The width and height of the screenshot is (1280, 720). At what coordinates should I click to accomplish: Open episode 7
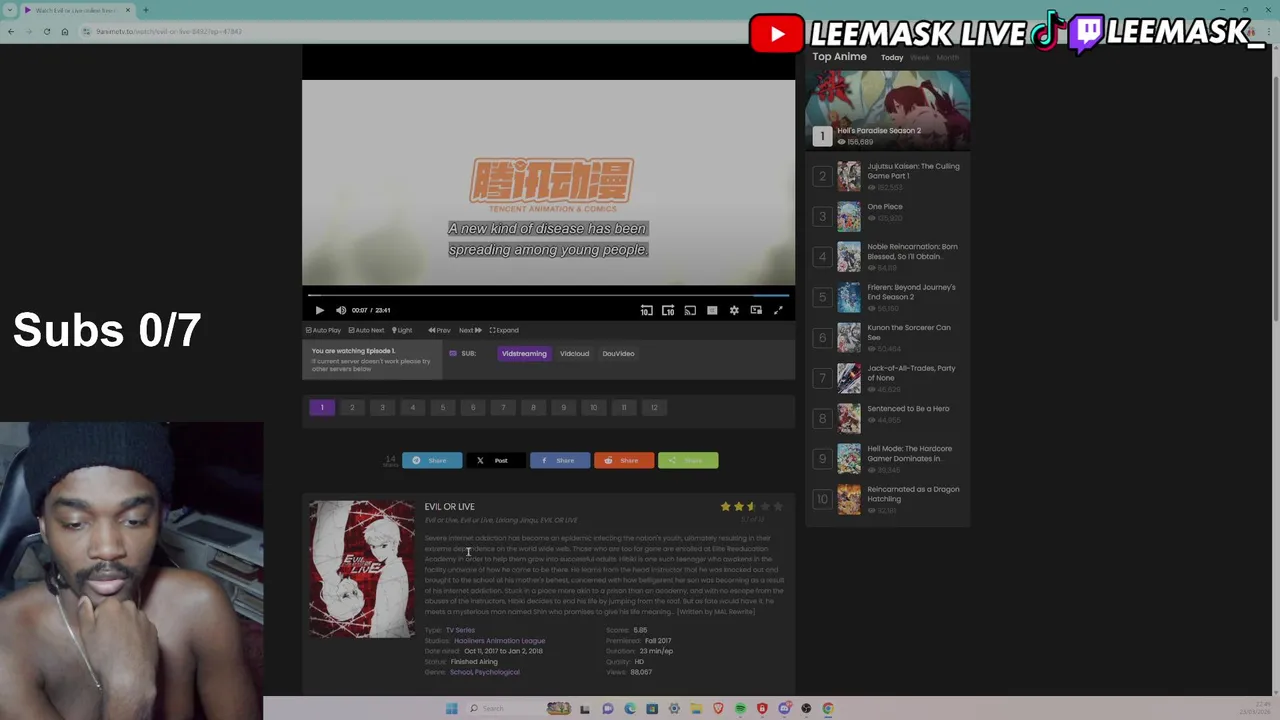[503, 407]
